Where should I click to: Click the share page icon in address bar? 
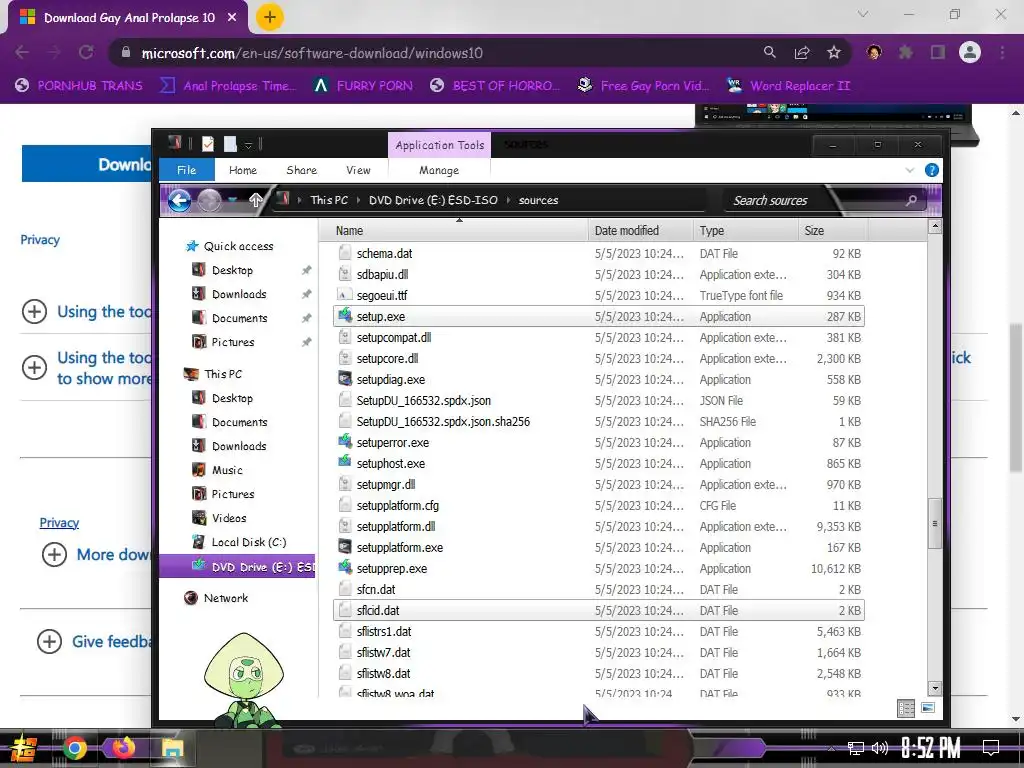coord(802,53)
